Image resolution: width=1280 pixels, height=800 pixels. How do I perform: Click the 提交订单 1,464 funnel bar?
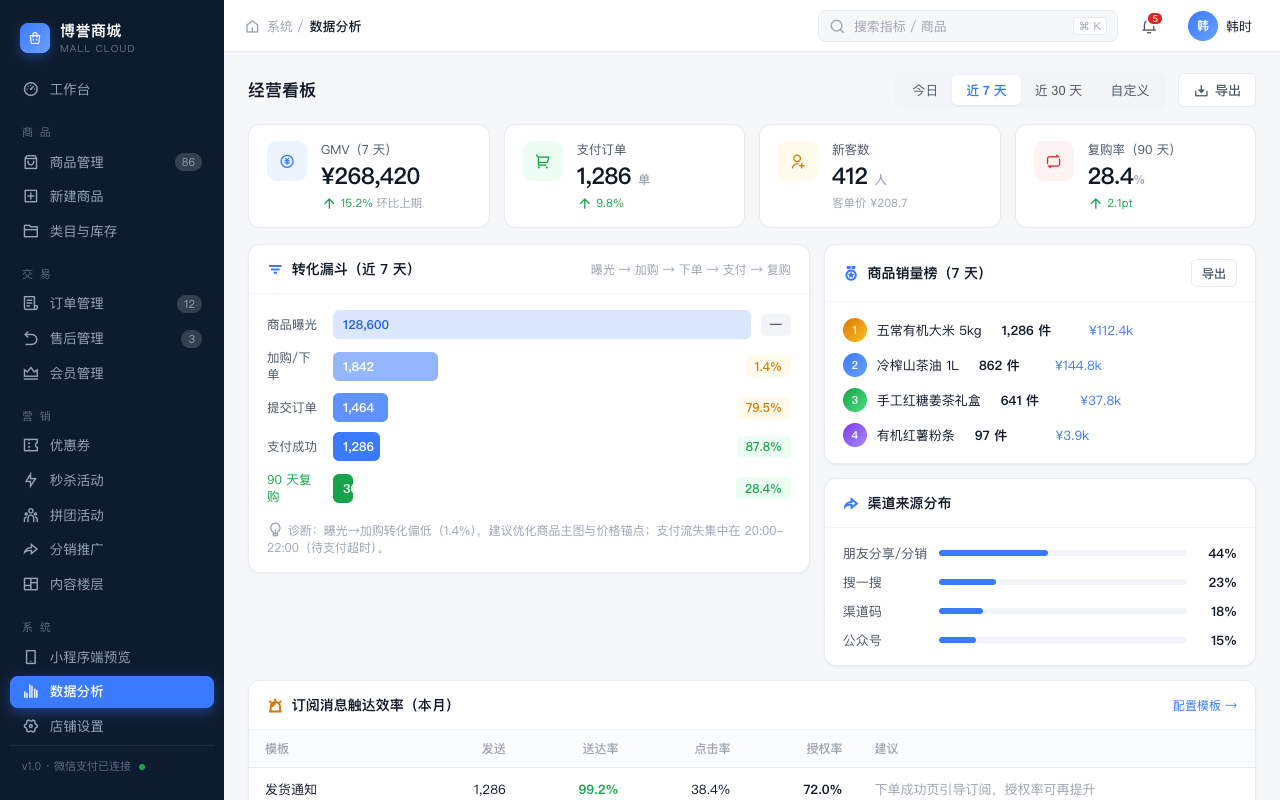360,407
